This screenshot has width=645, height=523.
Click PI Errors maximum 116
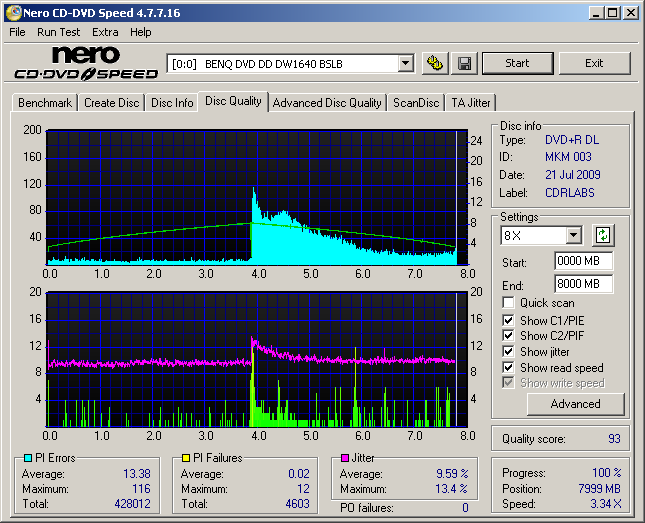(x=141, y=489)
